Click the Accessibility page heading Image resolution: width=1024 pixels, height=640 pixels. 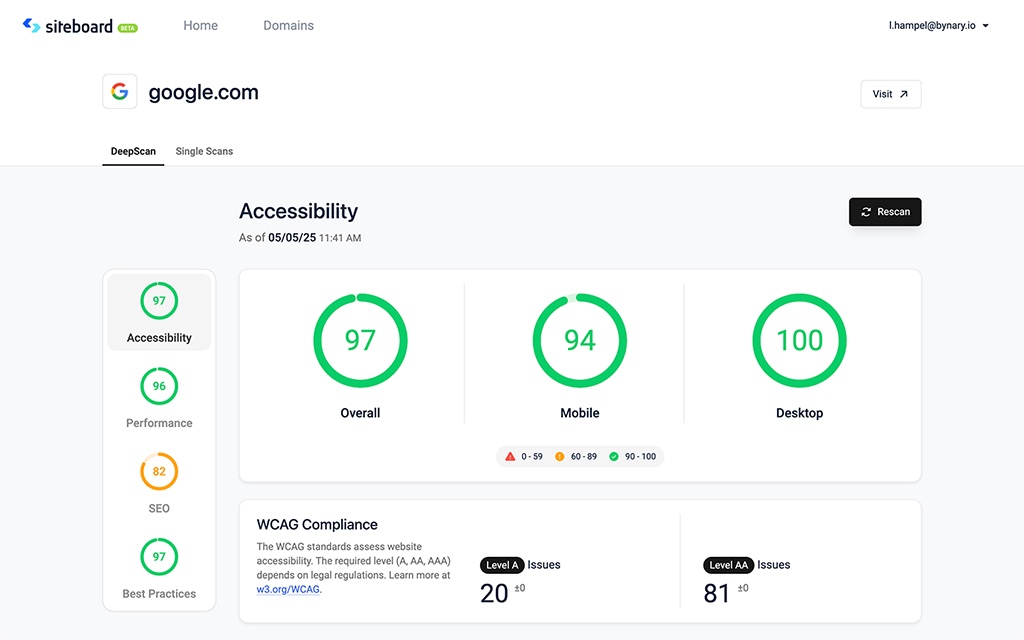point(298,211)
